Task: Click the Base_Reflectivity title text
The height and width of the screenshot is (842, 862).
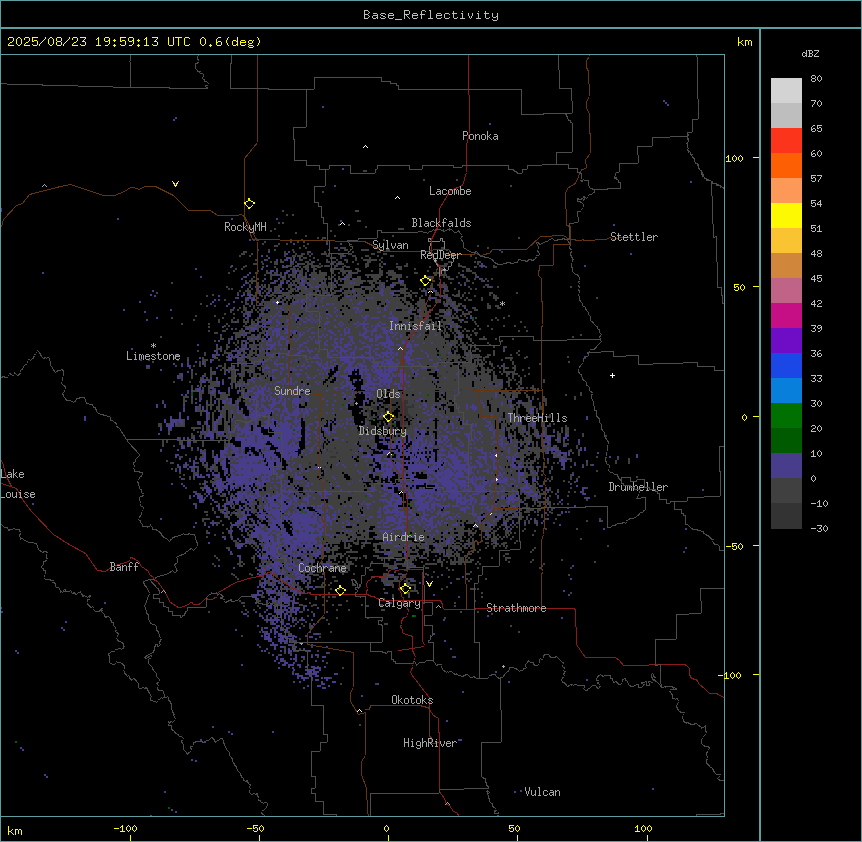Action: pyautogui.click(x=431, y=15)
